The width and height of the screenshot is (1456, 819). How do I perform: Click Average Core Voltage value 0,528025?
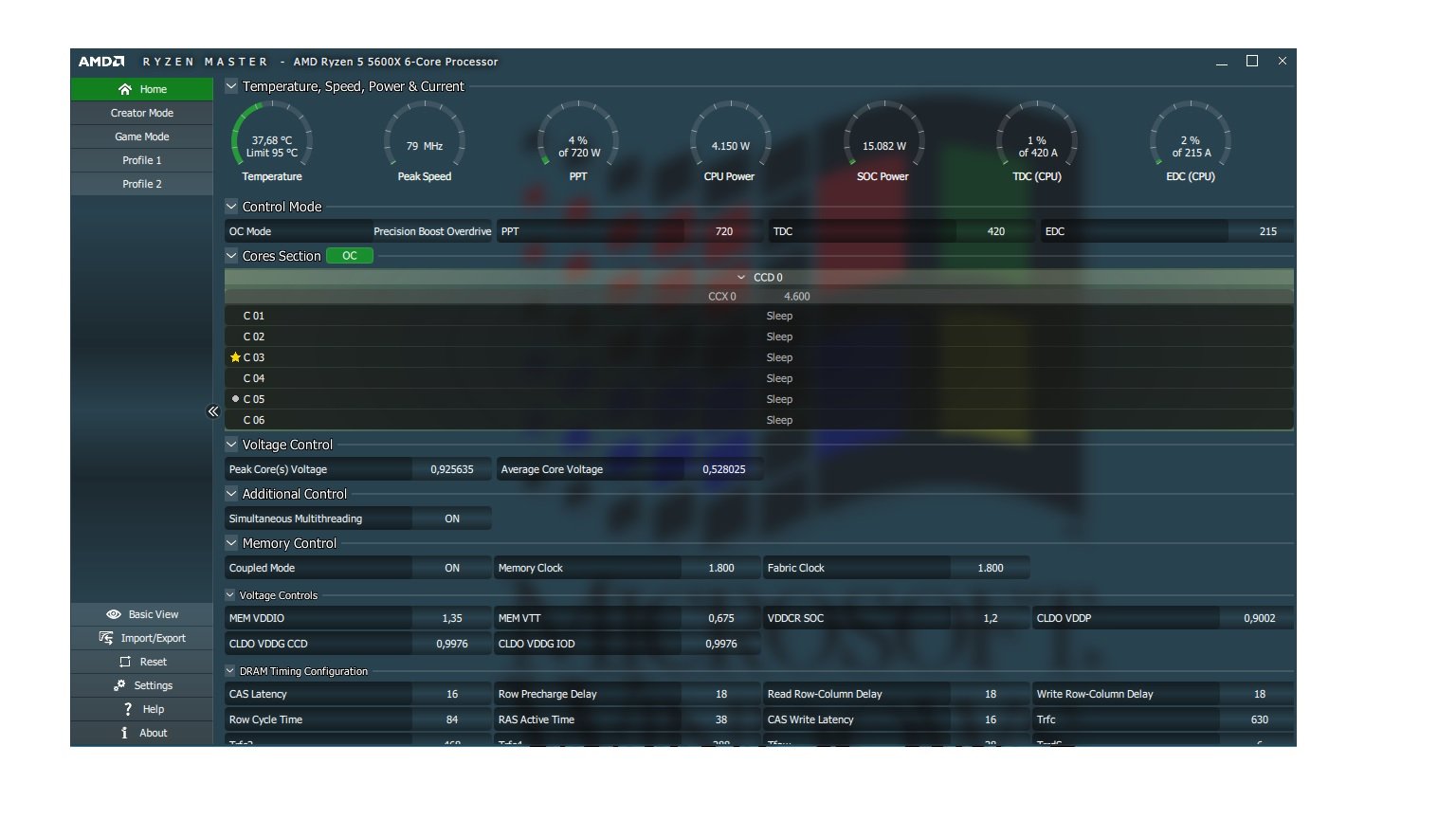pyautogui.click(x=723, y=469)
